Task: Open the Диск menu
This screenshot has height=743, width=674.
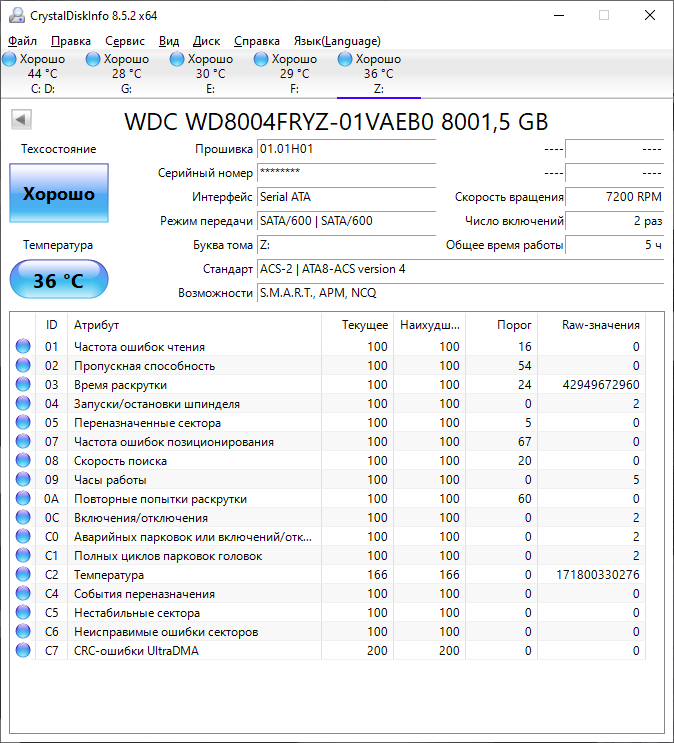Action: click(x=206, y=41)
